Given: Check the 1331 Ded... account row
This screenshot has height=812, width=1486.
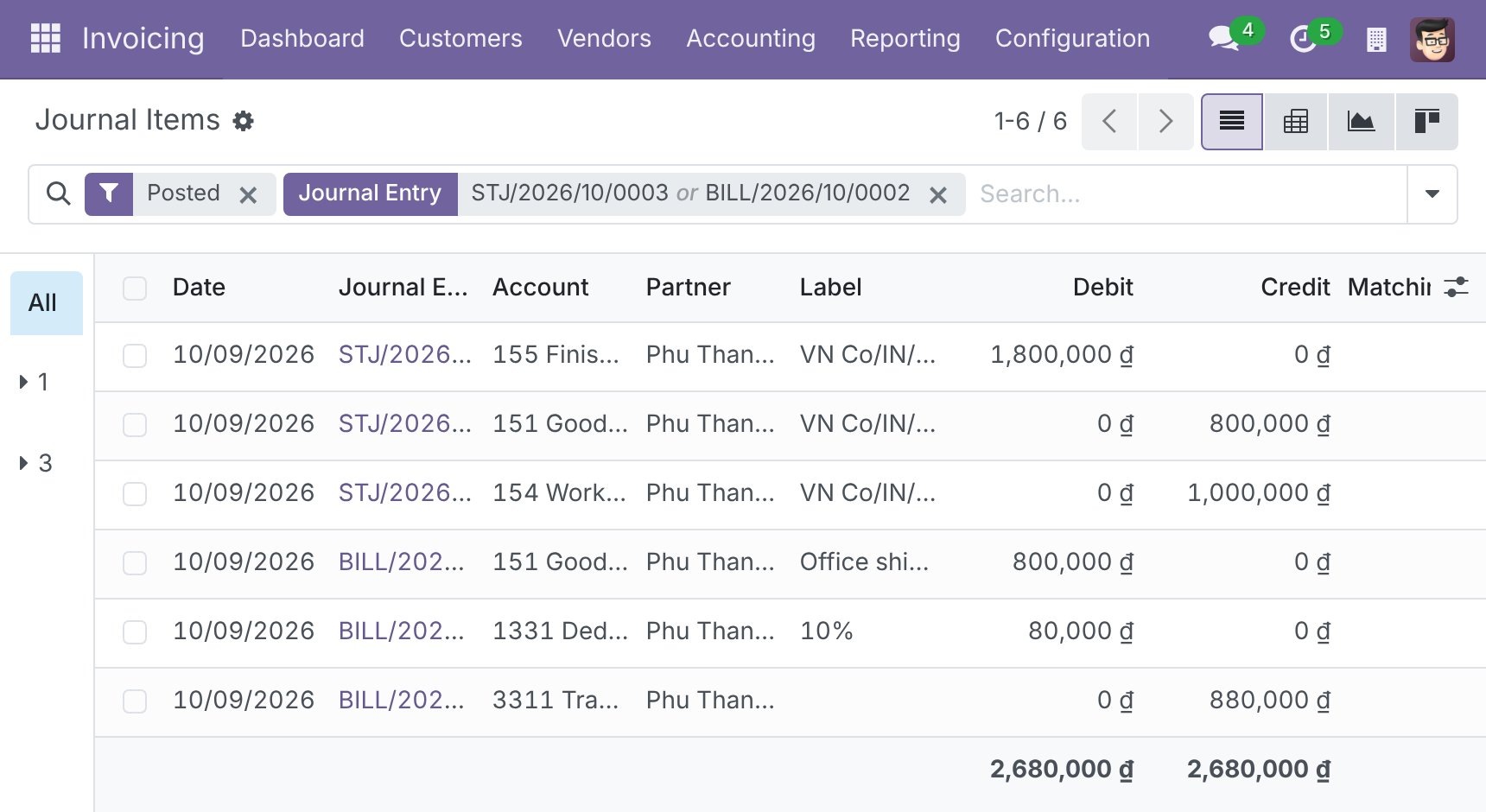Looking at the screenshot, I should (x=135, y=631).
